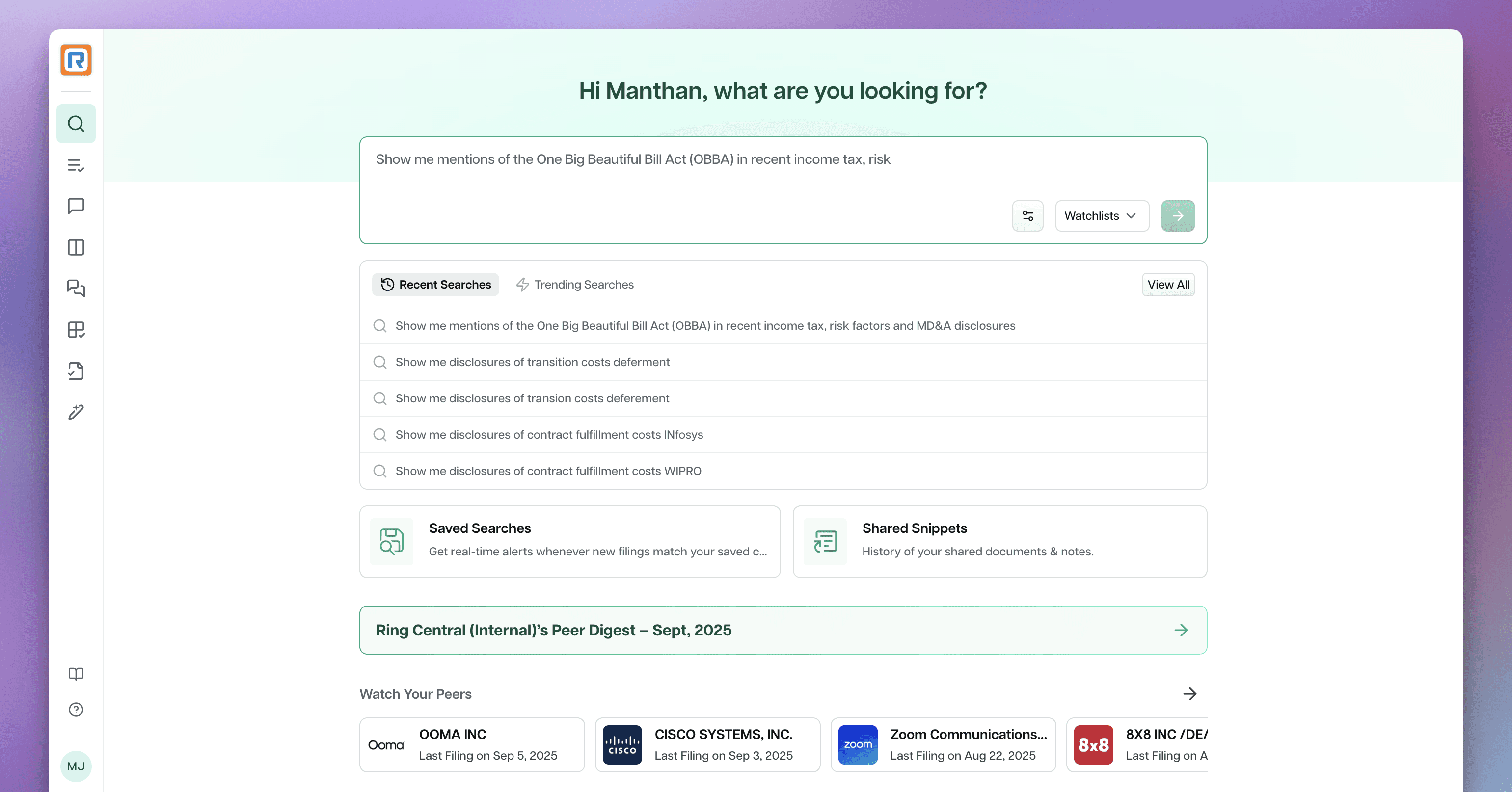1512x792 pixels.
Task: Open the split-panel compare sidebar icon
Action: click(76, 248)
